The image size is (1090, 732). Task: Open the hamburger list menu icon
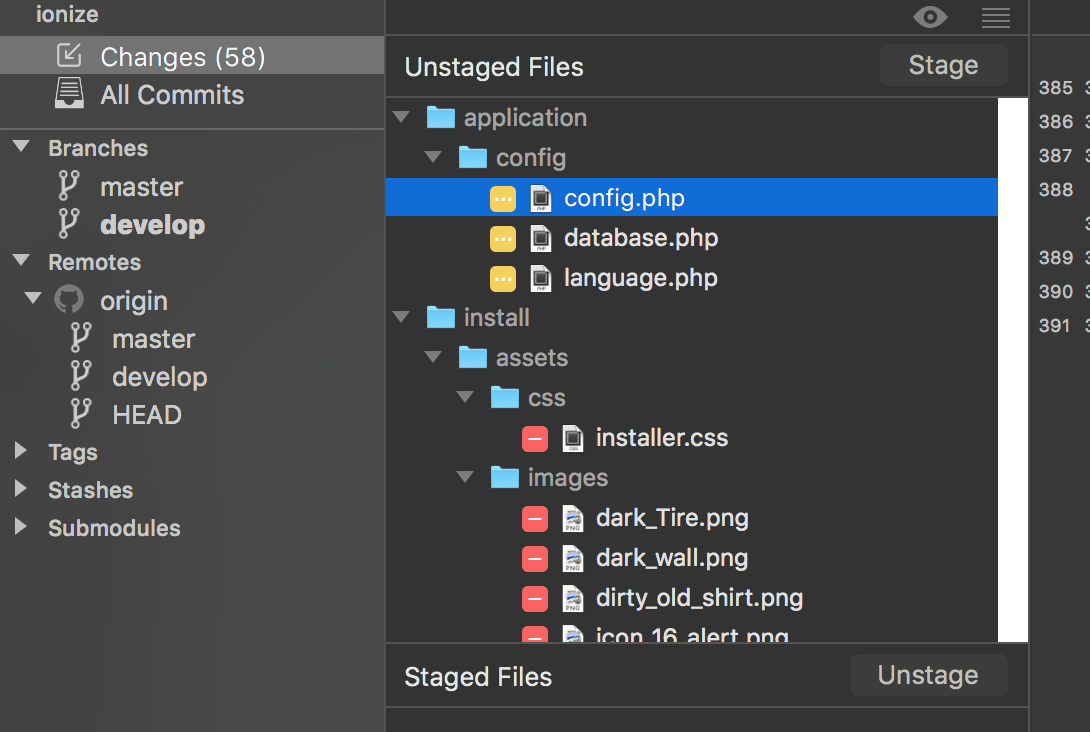click(995, 17)
